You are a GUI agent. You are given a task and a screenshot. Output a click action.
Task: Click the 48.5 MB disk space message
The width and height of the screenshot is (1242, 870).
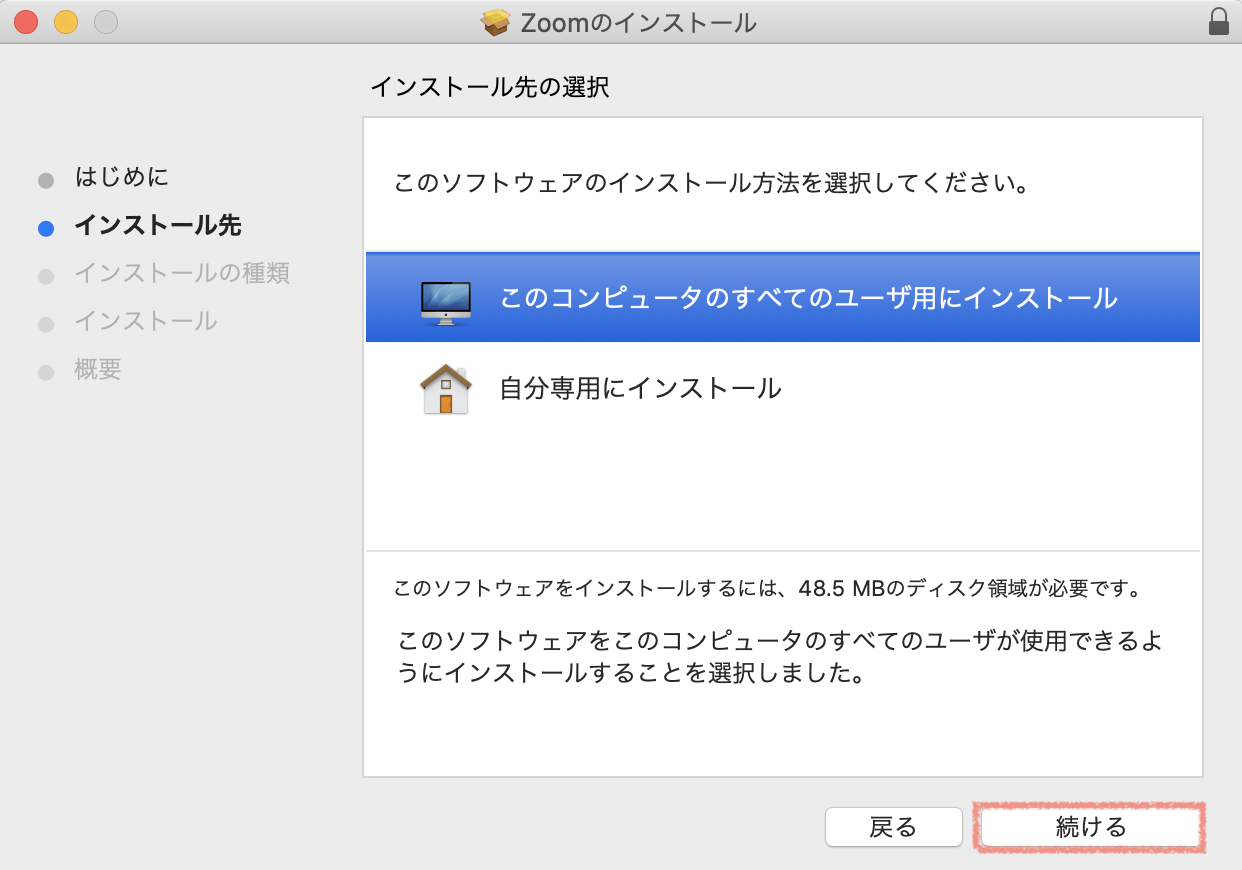768,588
